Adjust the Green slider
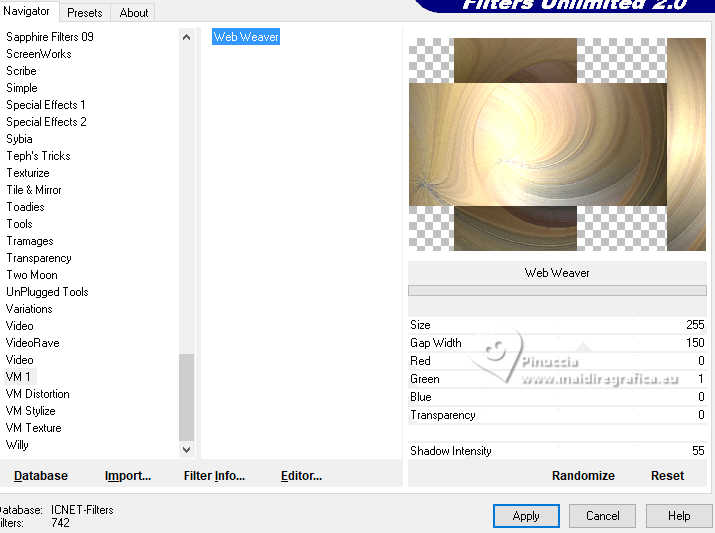715x533 pixels. 557,379
